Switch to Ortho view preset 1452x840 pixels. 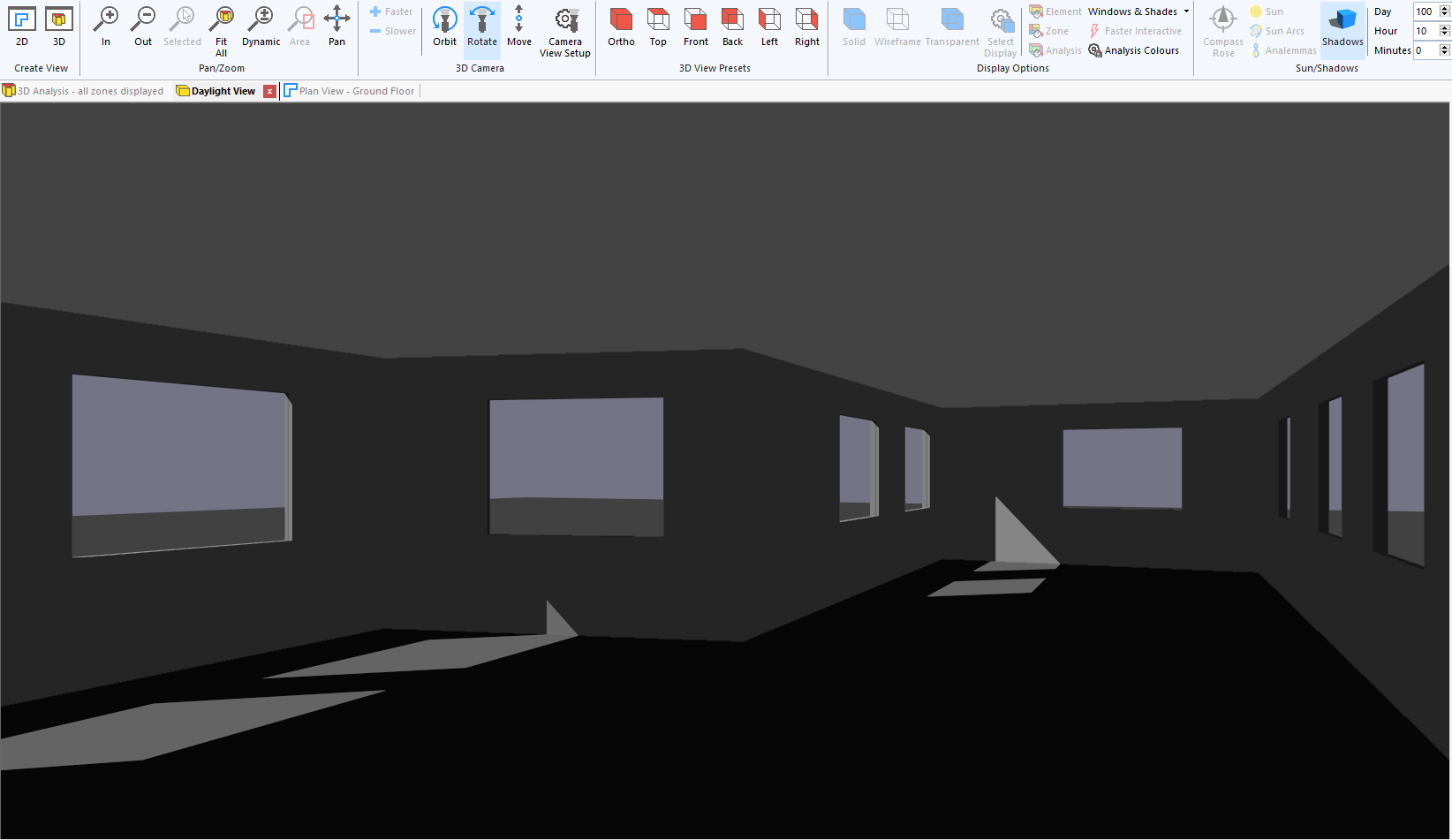(622, 26)
